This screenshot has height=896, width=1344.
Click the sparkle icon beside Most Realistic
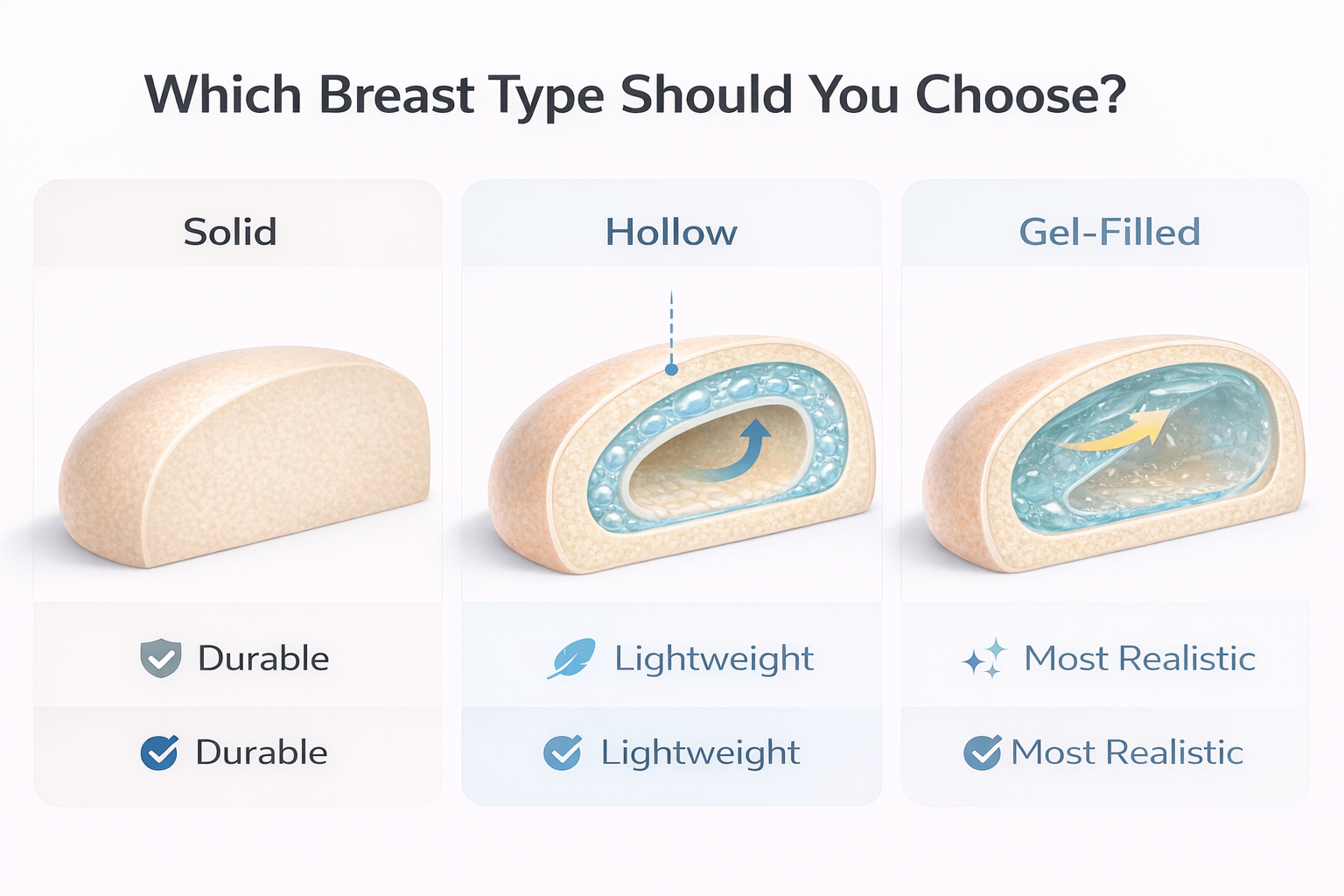(x=983, y=659)
